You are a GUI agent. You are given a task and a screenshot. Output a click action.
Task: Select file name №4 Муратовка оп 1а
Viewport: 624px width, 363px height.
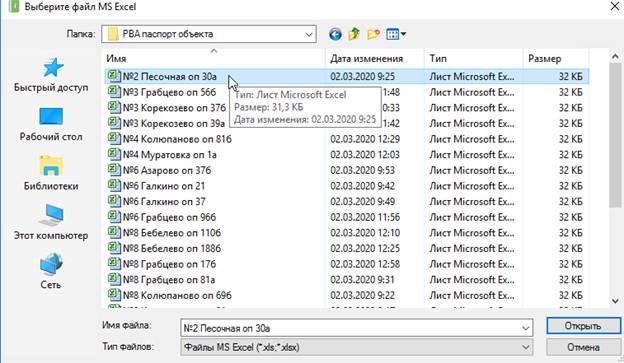[x=170, y=155]
